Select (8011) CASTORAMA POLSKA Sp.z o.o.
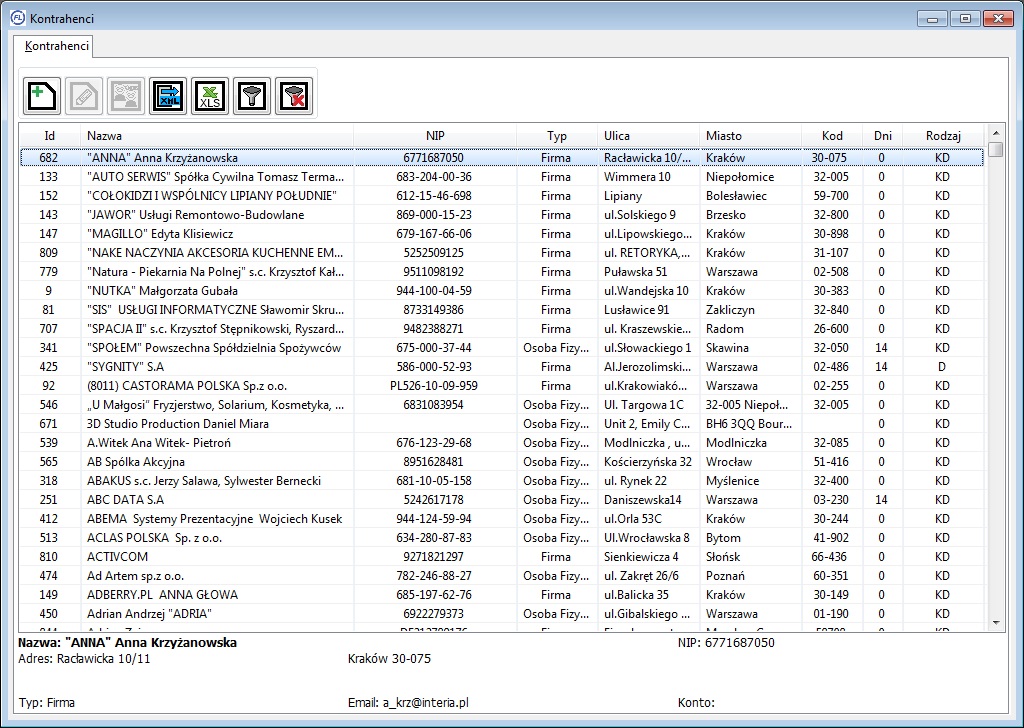 pos(502,385)
